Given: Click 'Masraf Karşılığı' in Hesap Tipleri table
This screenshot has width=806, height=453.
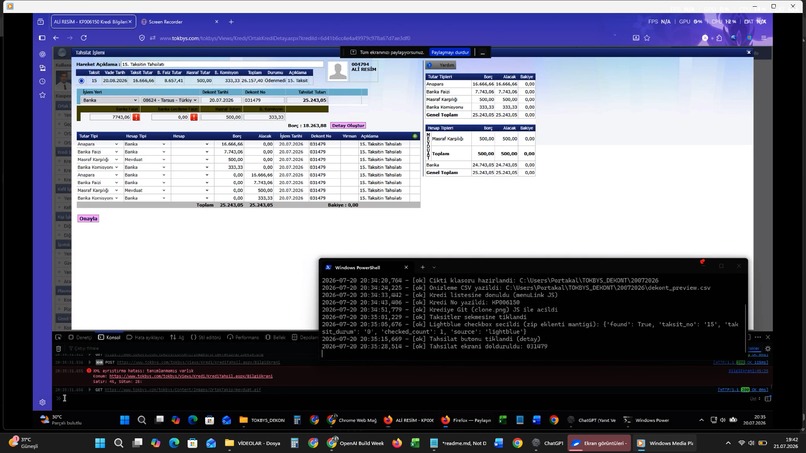Looking at the screenshot, I should pos(447,139).
